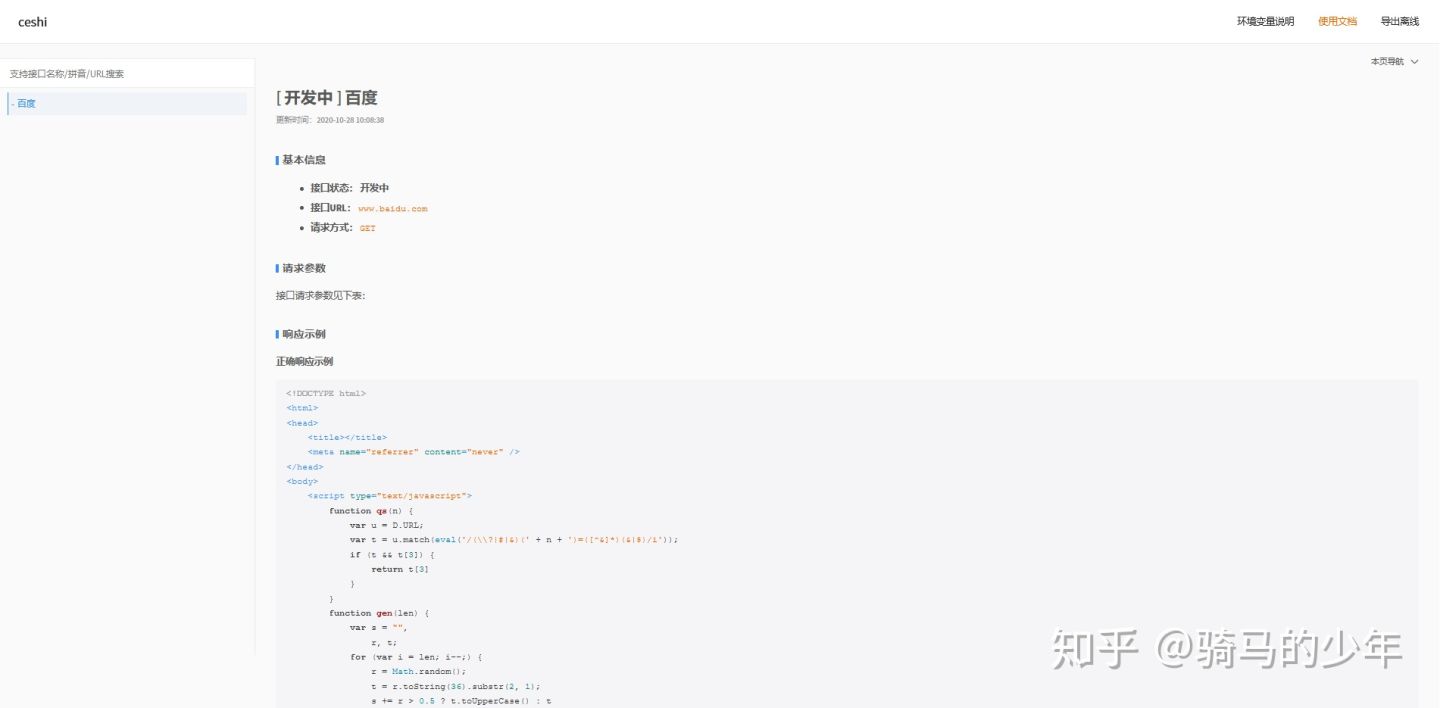The width and height of the screenshot is (1440, 708).
Task: Click the ceshi project title
Action: (x=33, y=22)
